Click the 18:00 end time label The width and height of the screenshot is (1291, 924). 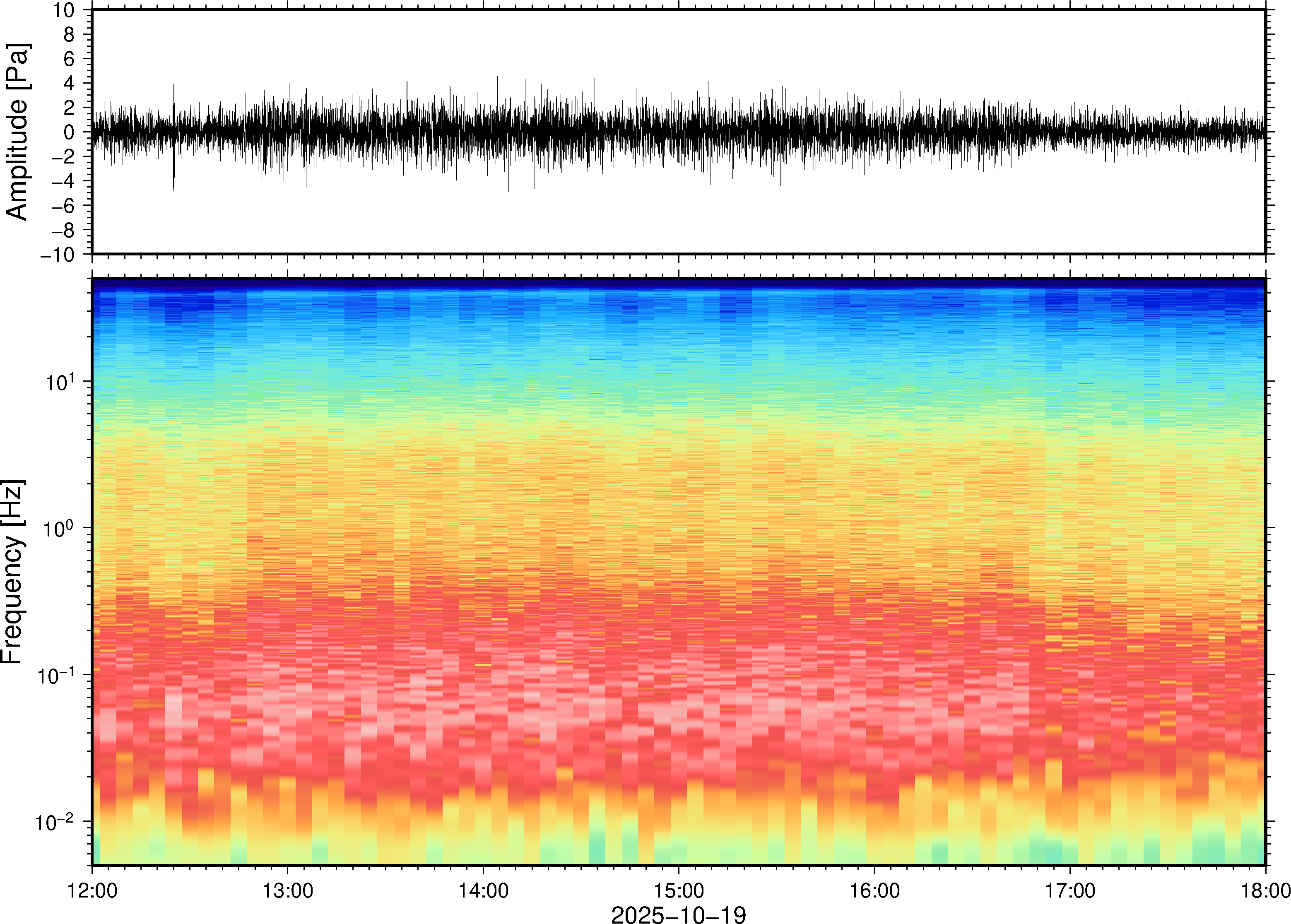(x=1265, y=890)
